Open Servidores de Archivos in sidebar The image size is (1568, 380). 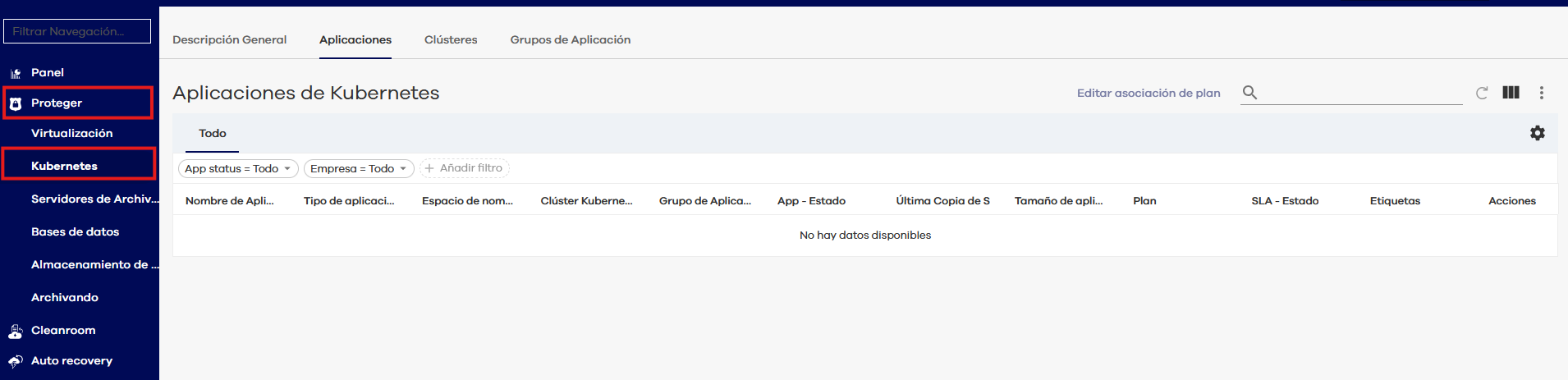[95, 199]
